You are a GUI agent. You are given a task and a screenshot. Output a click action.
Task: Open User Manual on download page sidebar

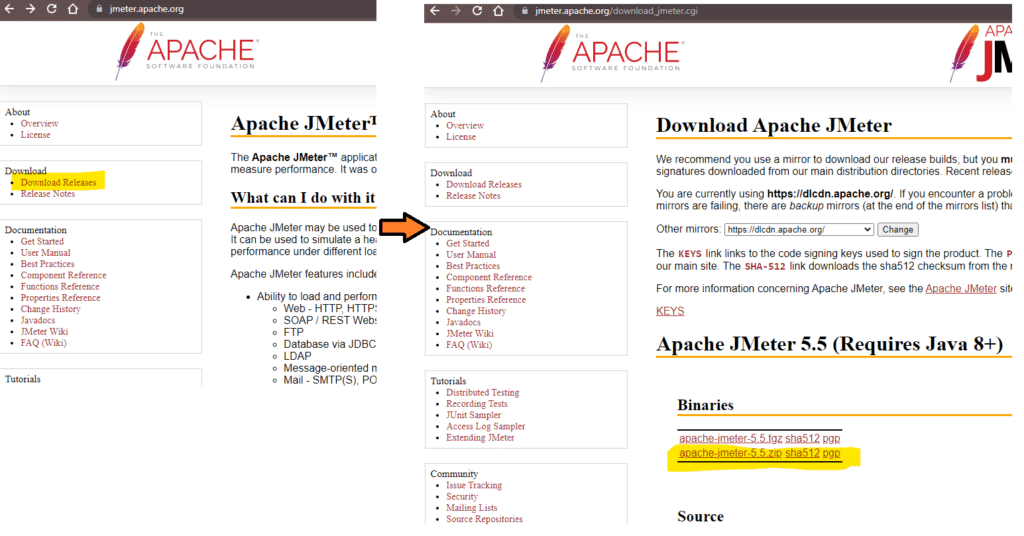[471, 255]
